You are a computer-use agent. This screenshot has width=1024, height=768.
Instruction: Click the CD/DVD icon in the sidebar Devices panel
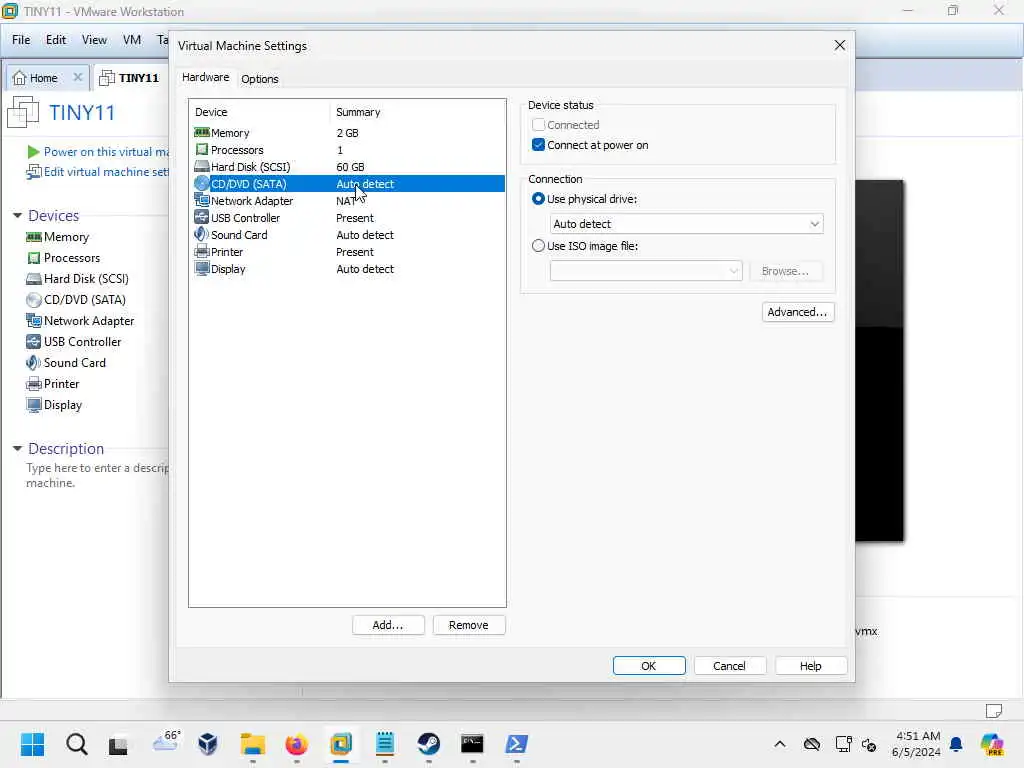click(x=33, y=300)
